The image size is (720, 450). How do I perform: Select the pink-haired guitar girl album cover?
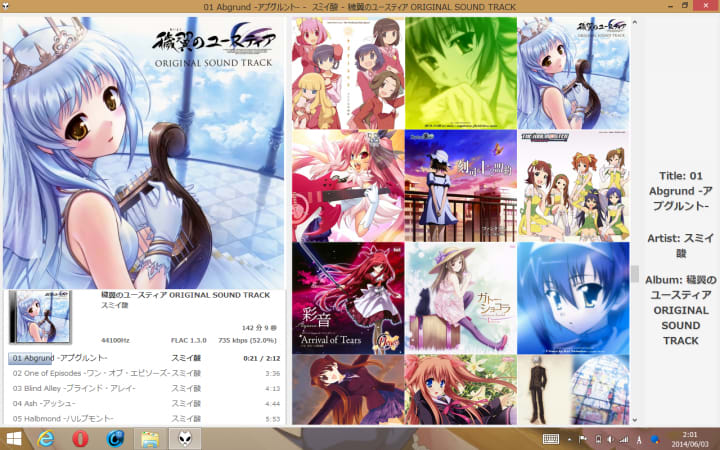tap(348, 186)
